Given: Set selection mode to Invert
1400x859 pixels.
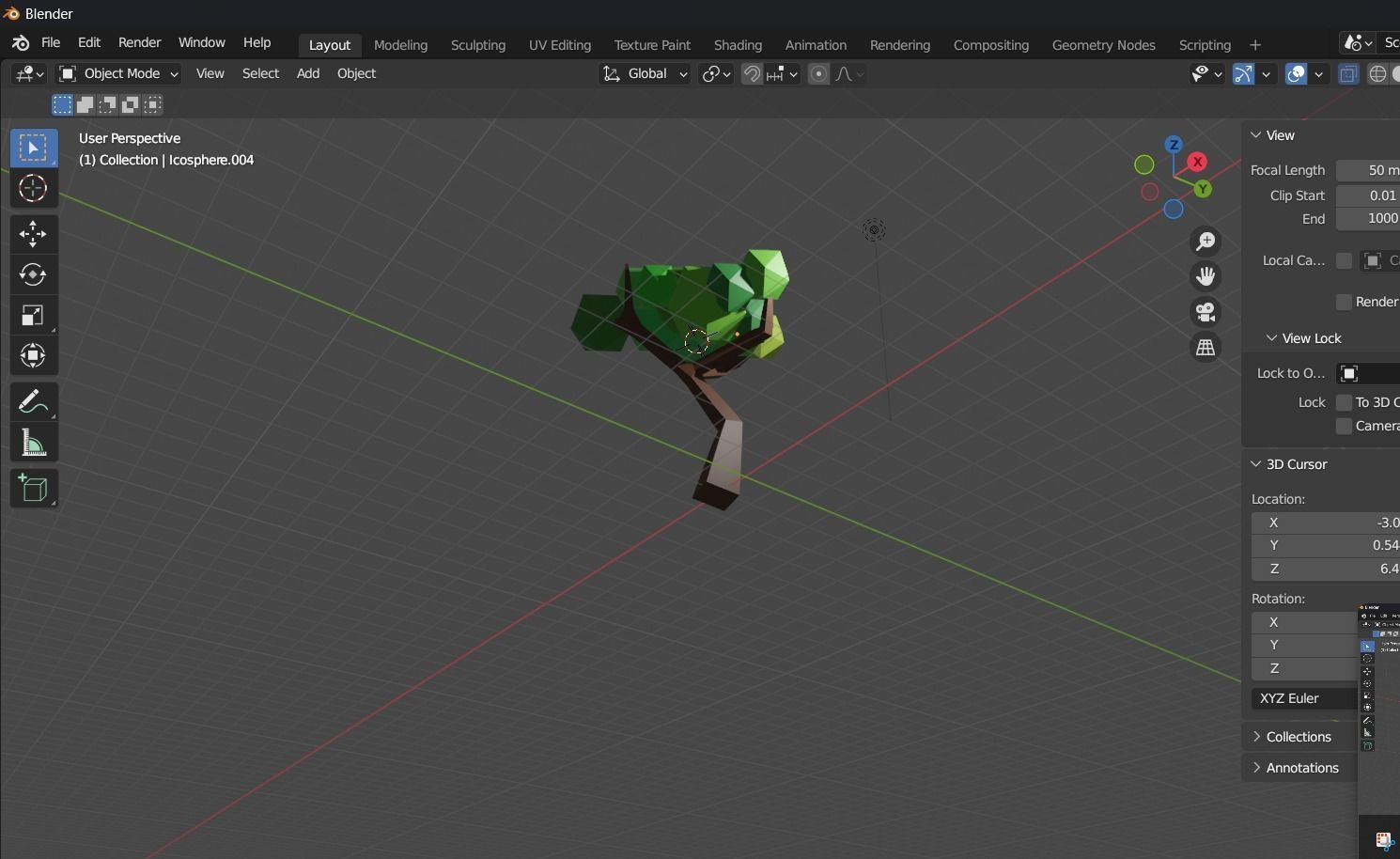Looking at the screenshot, I should (130, 104).
